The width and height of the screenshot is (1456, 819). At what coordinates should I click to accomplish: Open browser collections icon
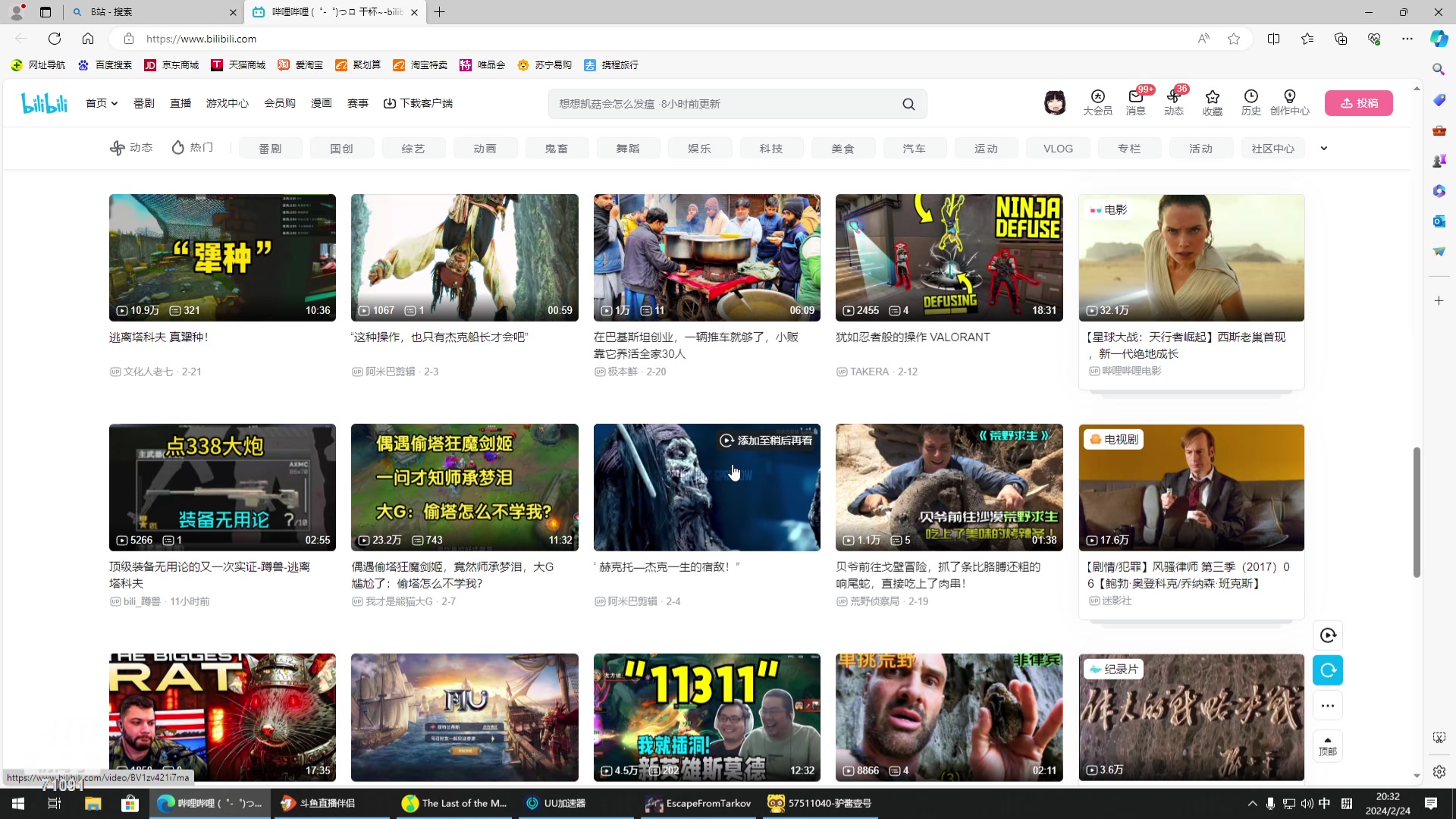tap(1341, 39)
